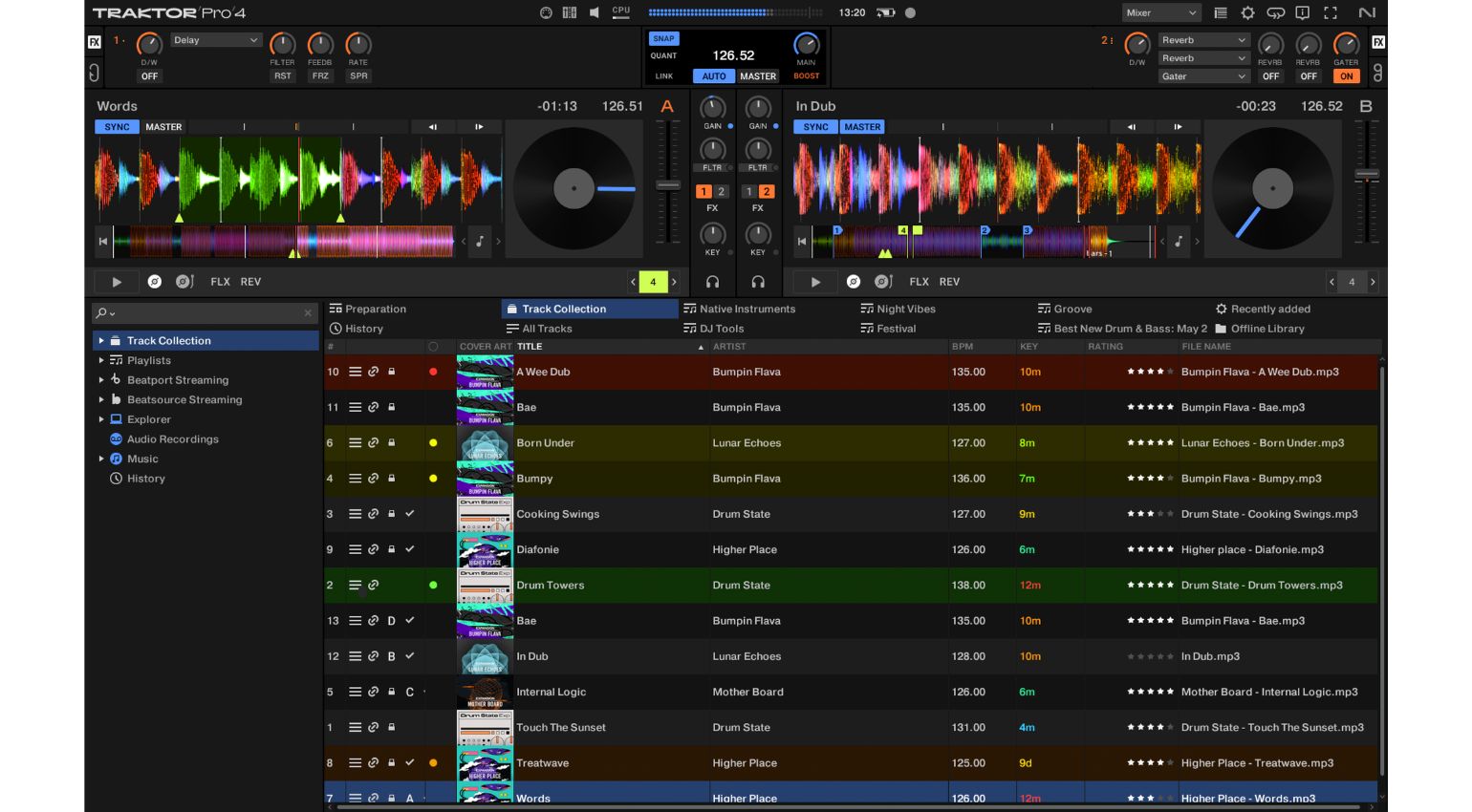The width and height of the screenshot is (1472, 812).
Task: Toggle SNAP in the master clock panel
Action: [663, 38]
